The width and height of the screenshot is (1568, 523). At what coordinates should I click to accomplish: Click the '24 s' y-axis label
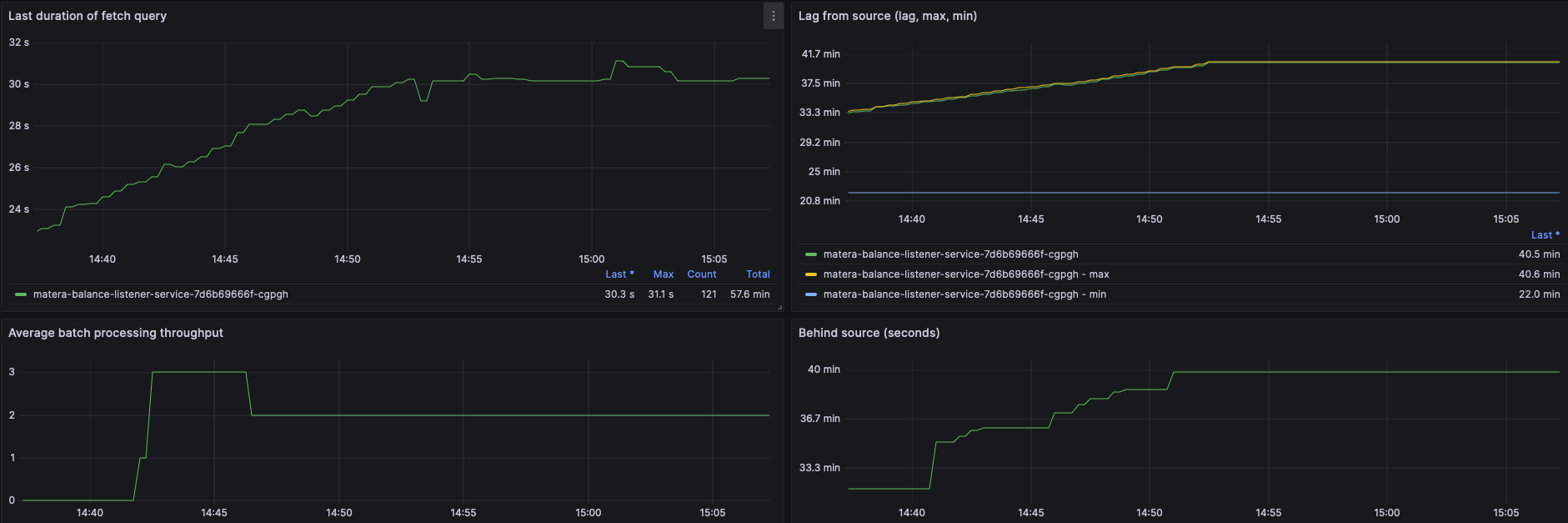click(18, 209)
